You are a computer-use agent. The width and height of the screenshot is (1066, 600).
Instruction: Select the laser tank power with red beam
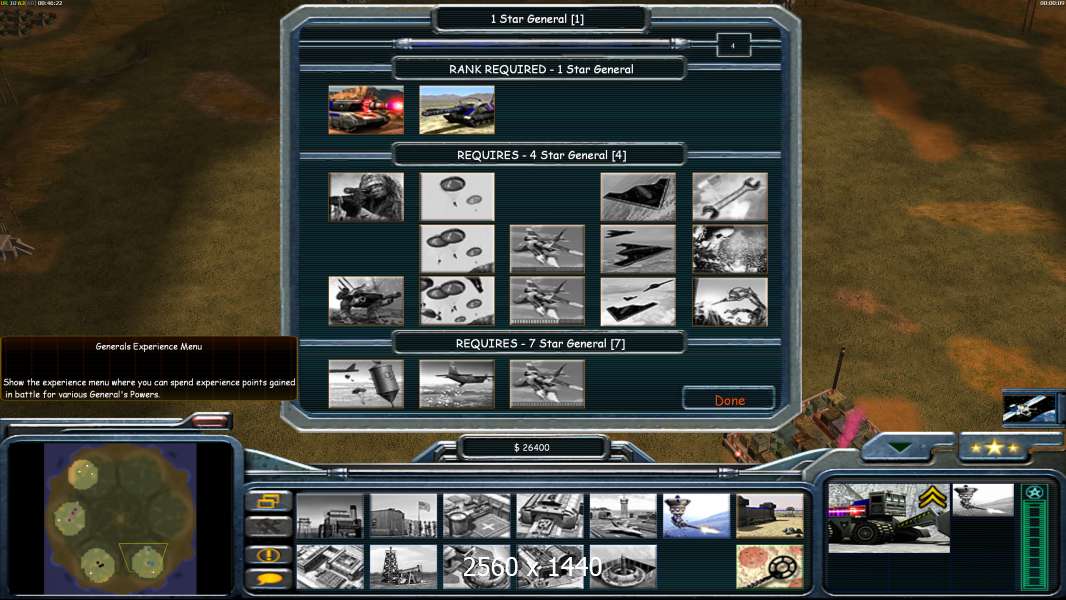tap(366, 109)
